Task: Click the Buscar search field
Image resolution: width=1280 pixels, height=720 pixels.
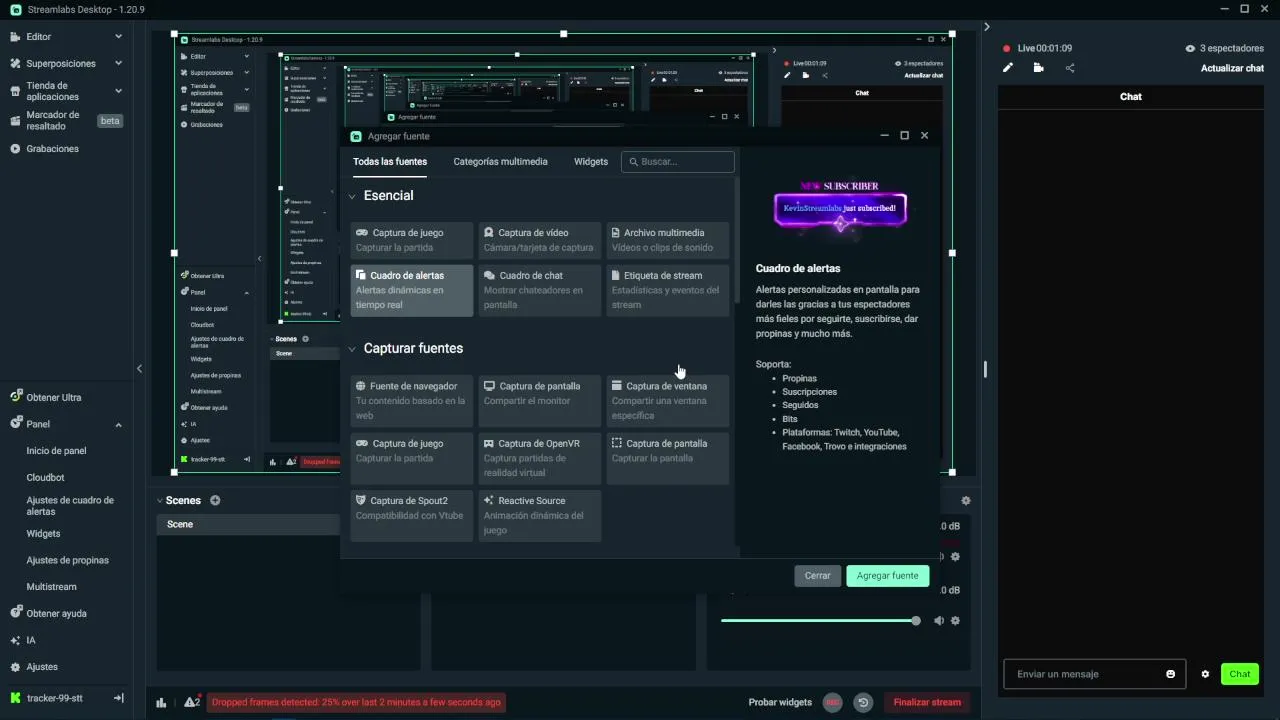Action: (678, 162)
